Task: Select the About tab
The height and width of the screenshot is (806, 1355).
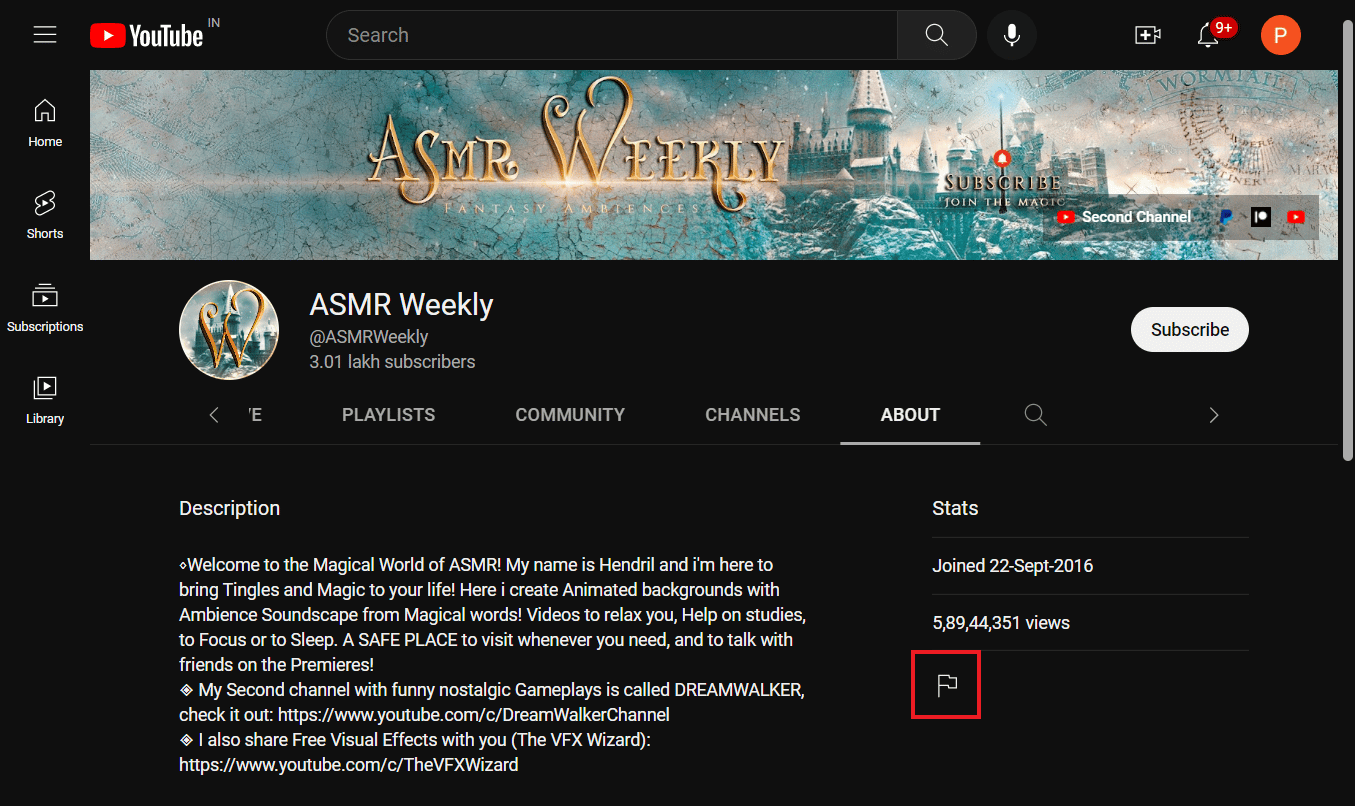Action: (910, 415)
